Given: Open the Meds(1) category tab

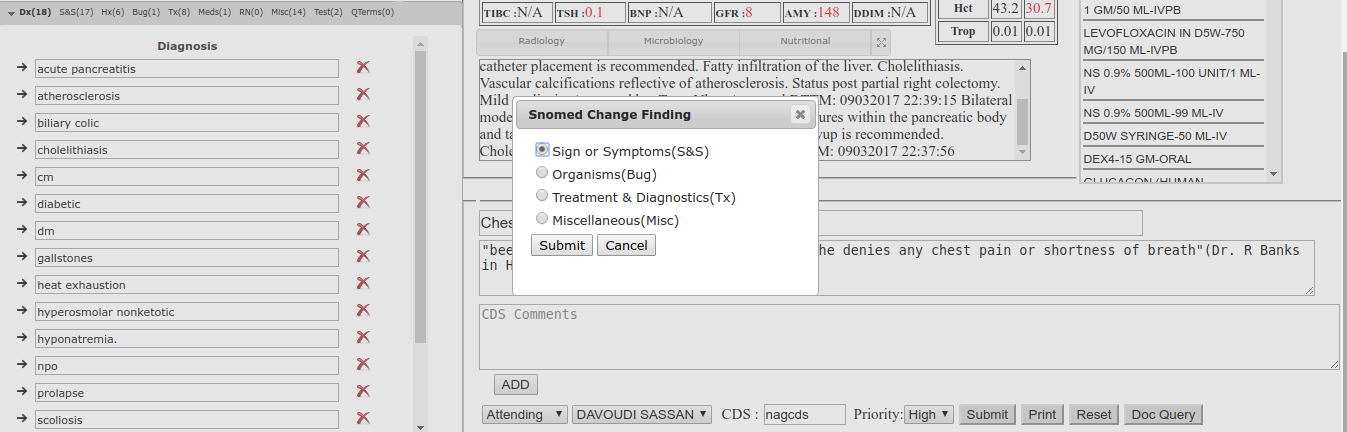Looking at the screenshot, I should tap(212, 13).
